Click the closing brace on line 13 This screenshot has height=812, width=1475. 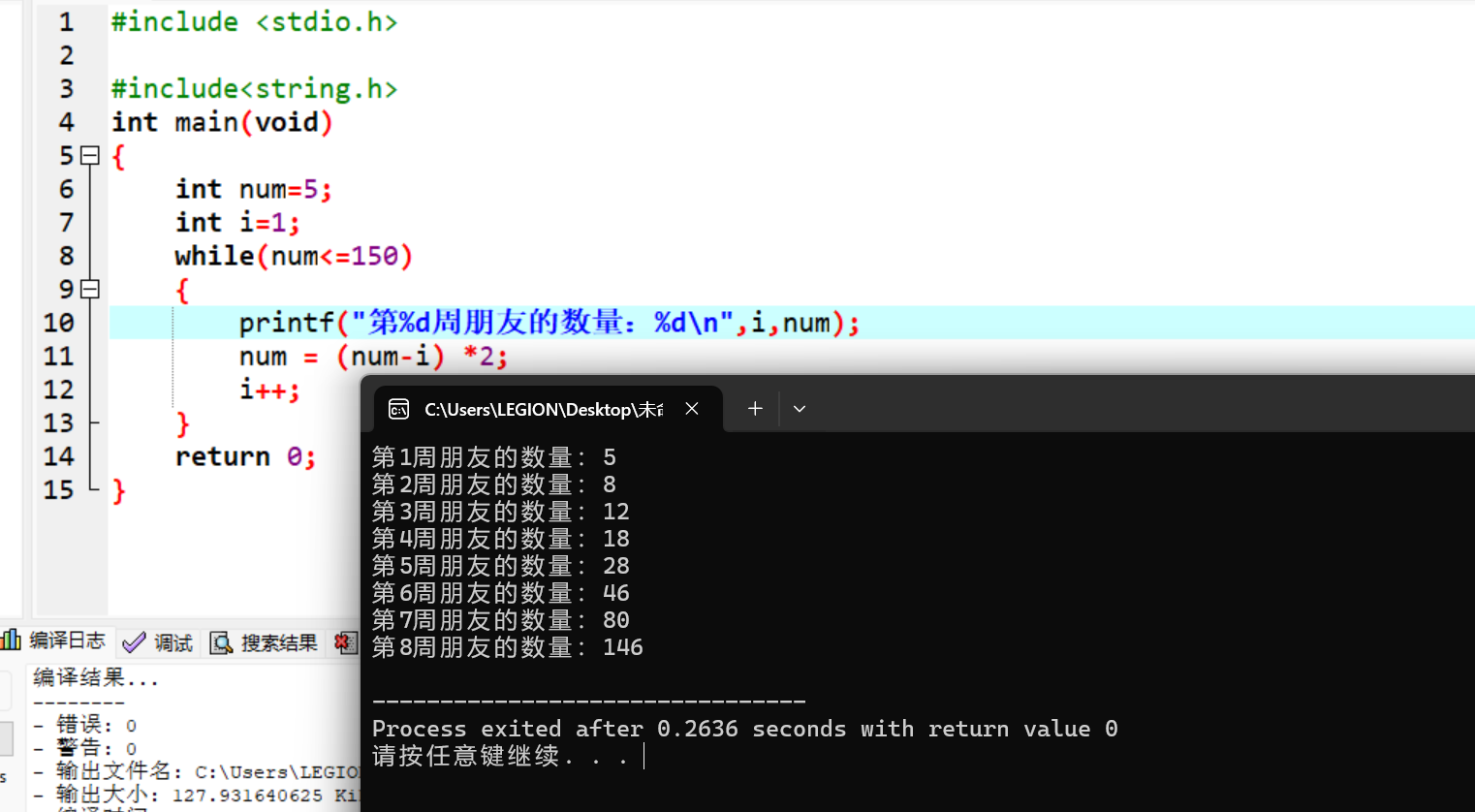click(183, 423)
